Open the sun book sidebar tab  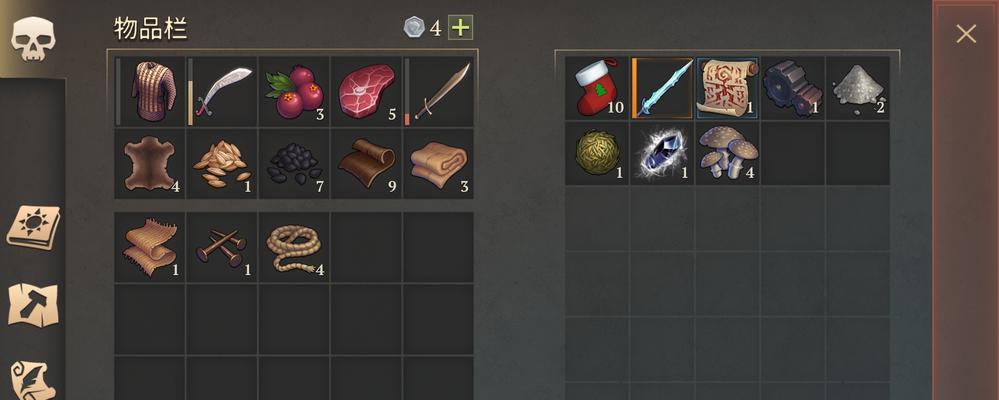[x=34, y=227]
